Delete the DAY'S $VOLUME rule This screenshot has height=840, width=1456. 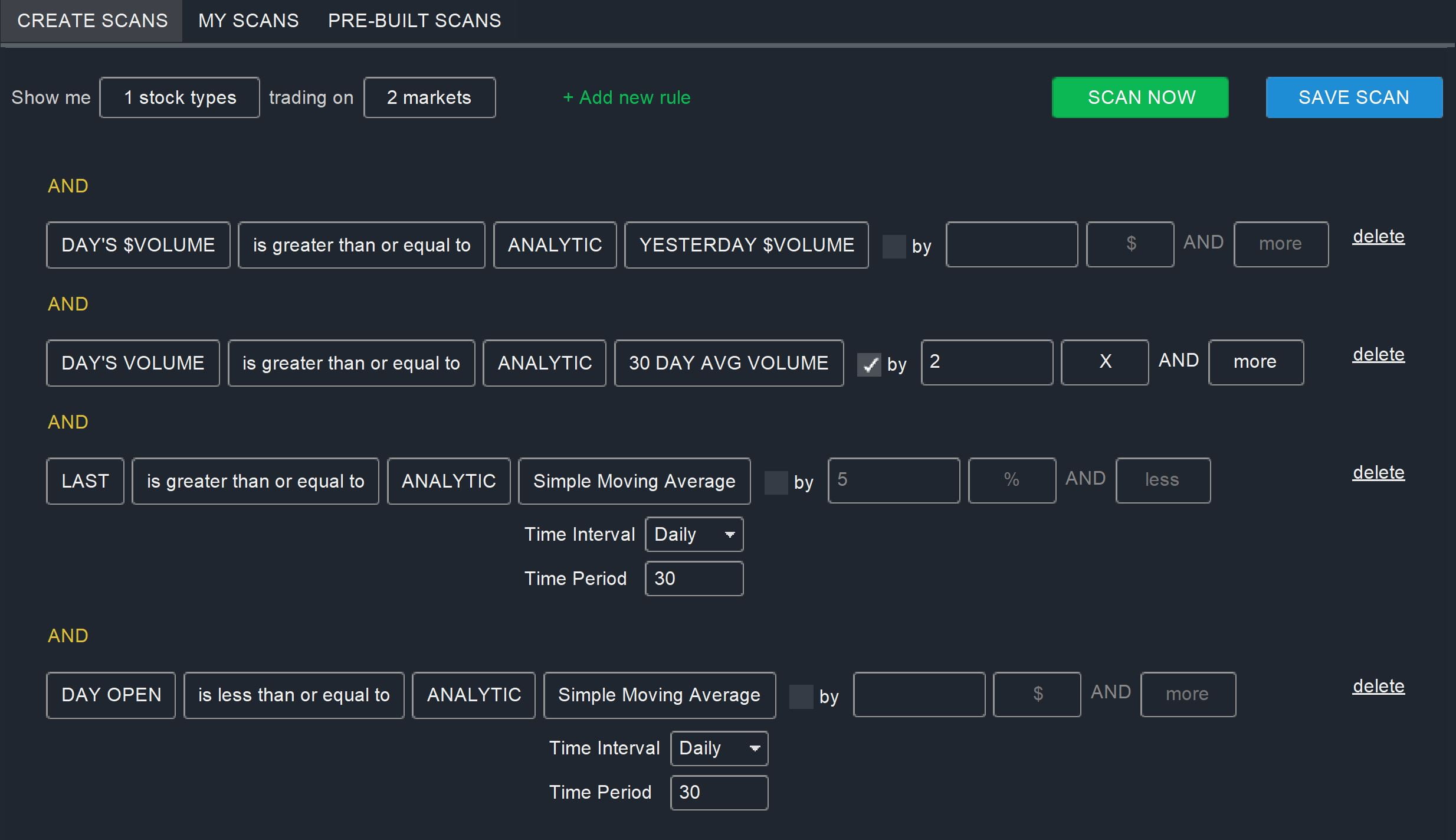click(x=1378, y=236)
